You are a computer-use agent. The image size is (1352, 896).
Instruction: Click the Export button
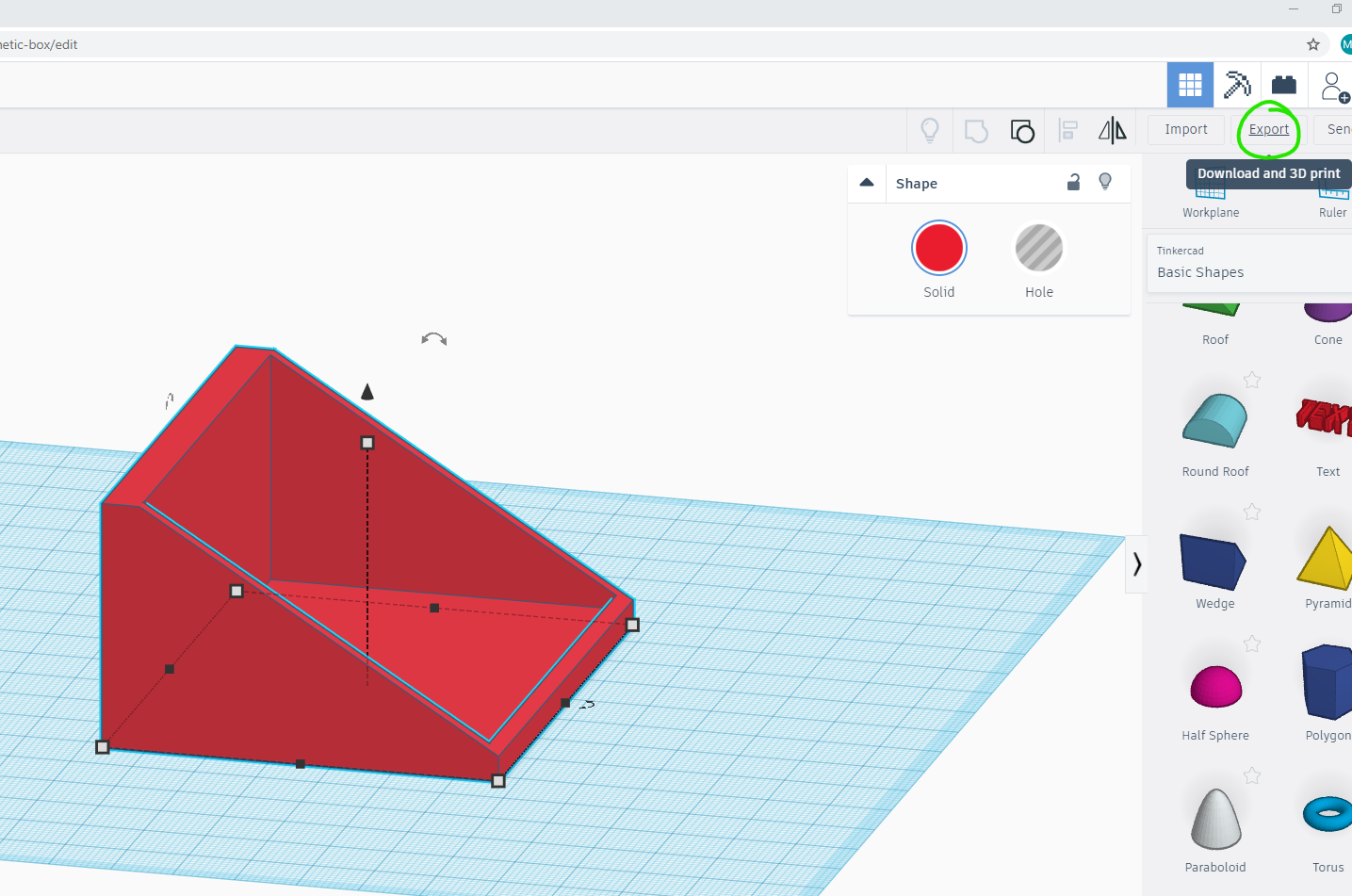point(1269,130)
